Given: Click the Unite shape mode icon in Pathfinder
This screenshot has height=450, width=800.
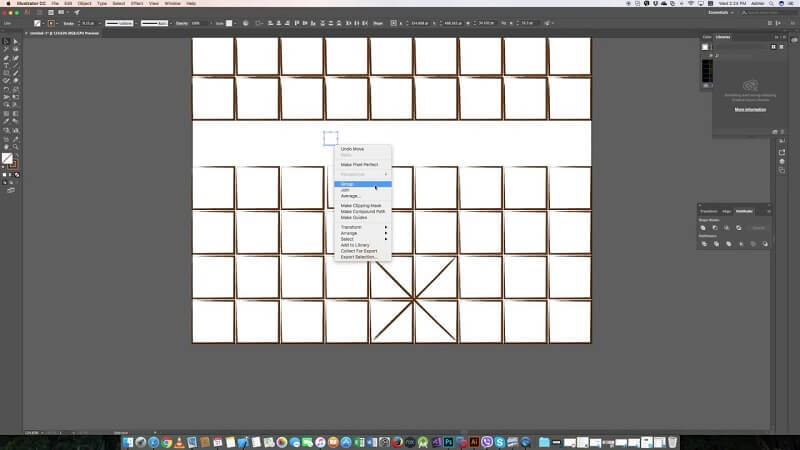Looking at the screenshot, I should [703, 228].
